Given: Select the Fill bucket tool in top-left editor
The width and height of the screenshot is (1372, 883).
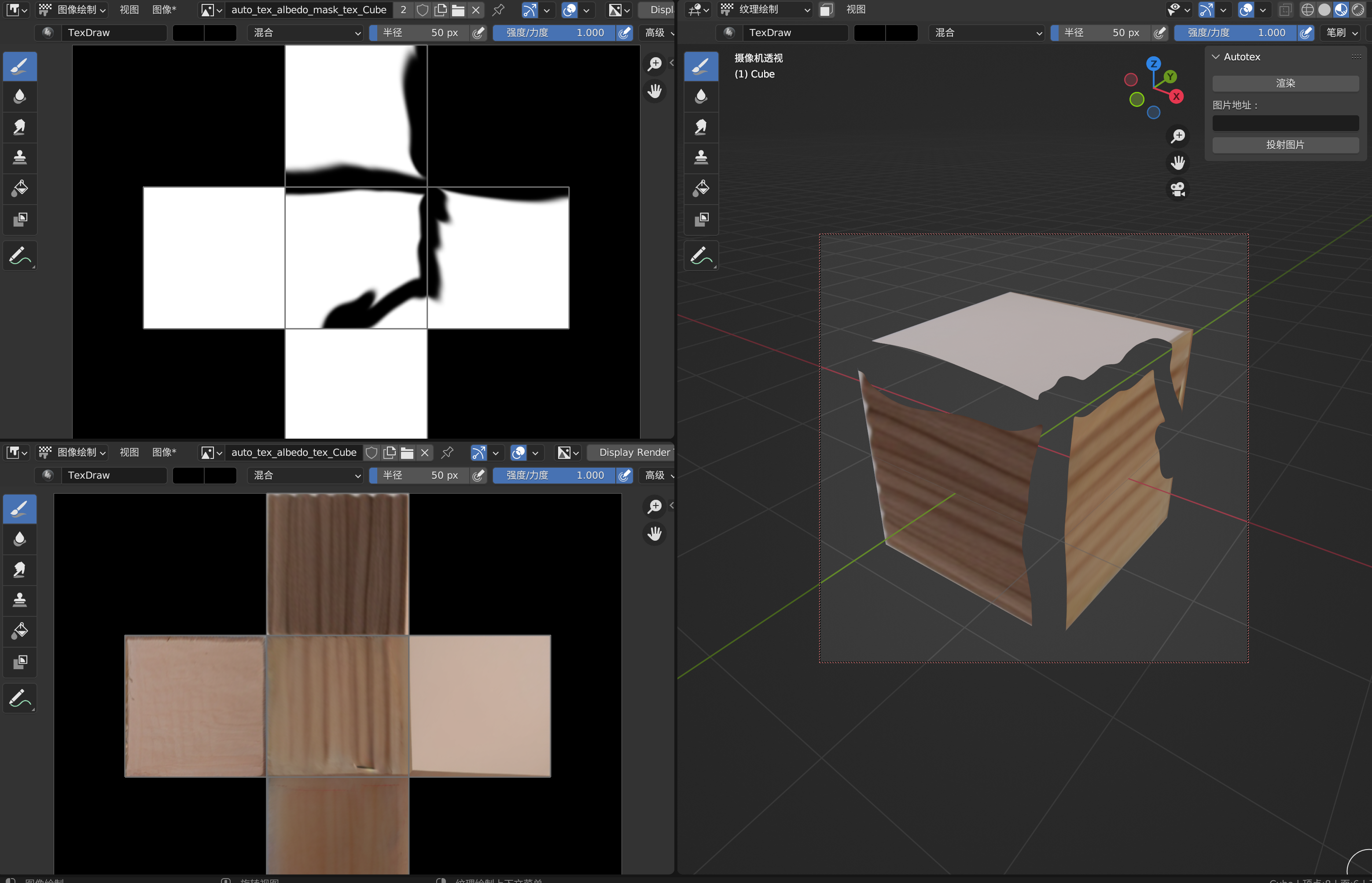Looking at the screenshot, I should tap(19, 189).
